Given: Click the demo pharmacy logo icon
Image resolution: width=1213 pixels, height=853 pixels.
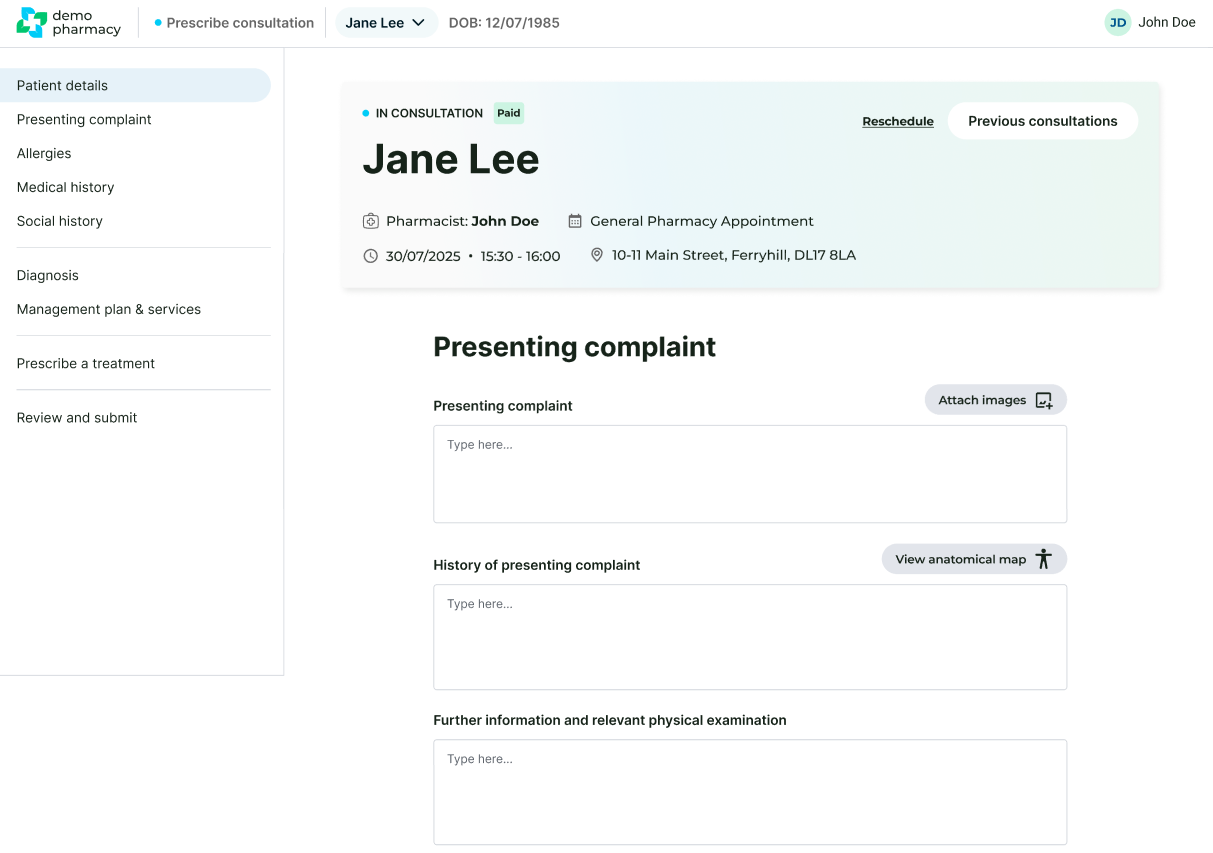Looking at the screenshot, I should coord(32,23).
